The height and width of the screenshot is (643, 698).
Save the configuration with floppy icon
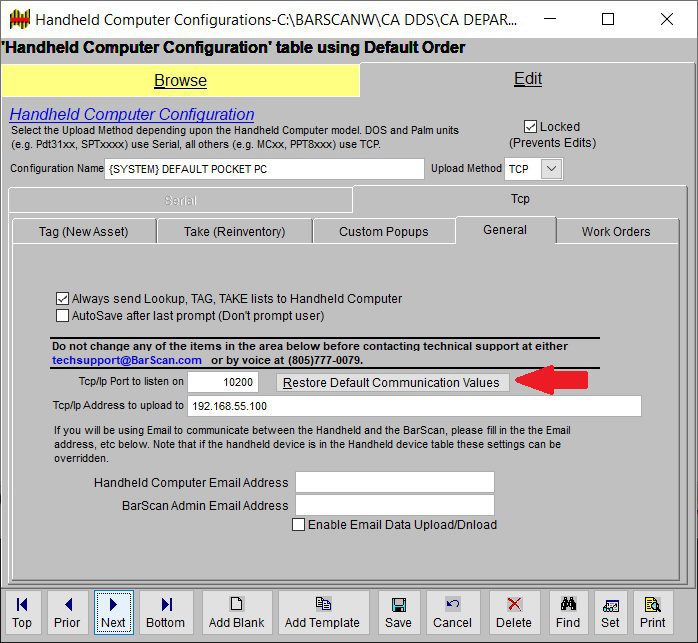399,612
